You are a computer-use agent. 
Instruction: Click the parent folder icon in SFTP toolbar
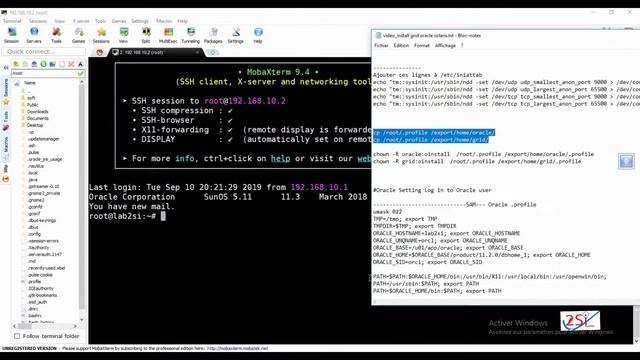16,64
